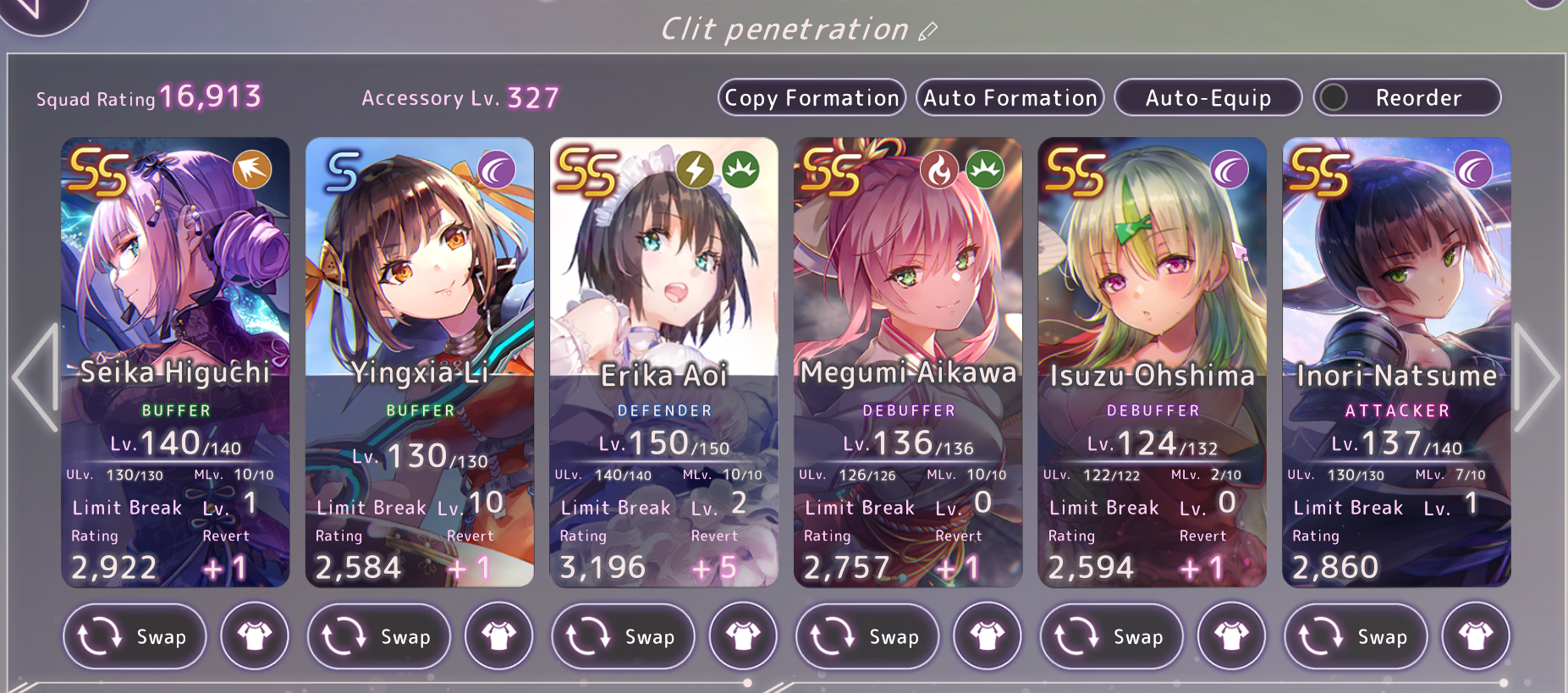The width and height of the screenshot is (1568, 693).
Task: Swap out Megumi Aikawa
Action: coord(868,636)
